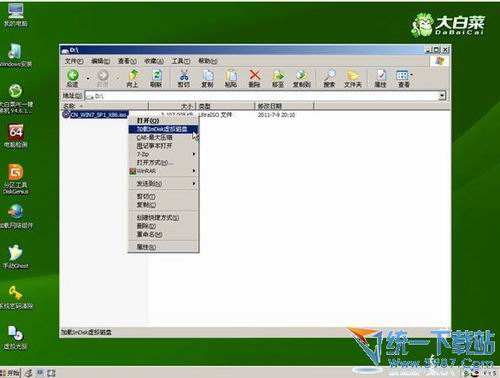Choose 属性(R) in context menu
Screen dimensions: 500x378
[163, 247]
